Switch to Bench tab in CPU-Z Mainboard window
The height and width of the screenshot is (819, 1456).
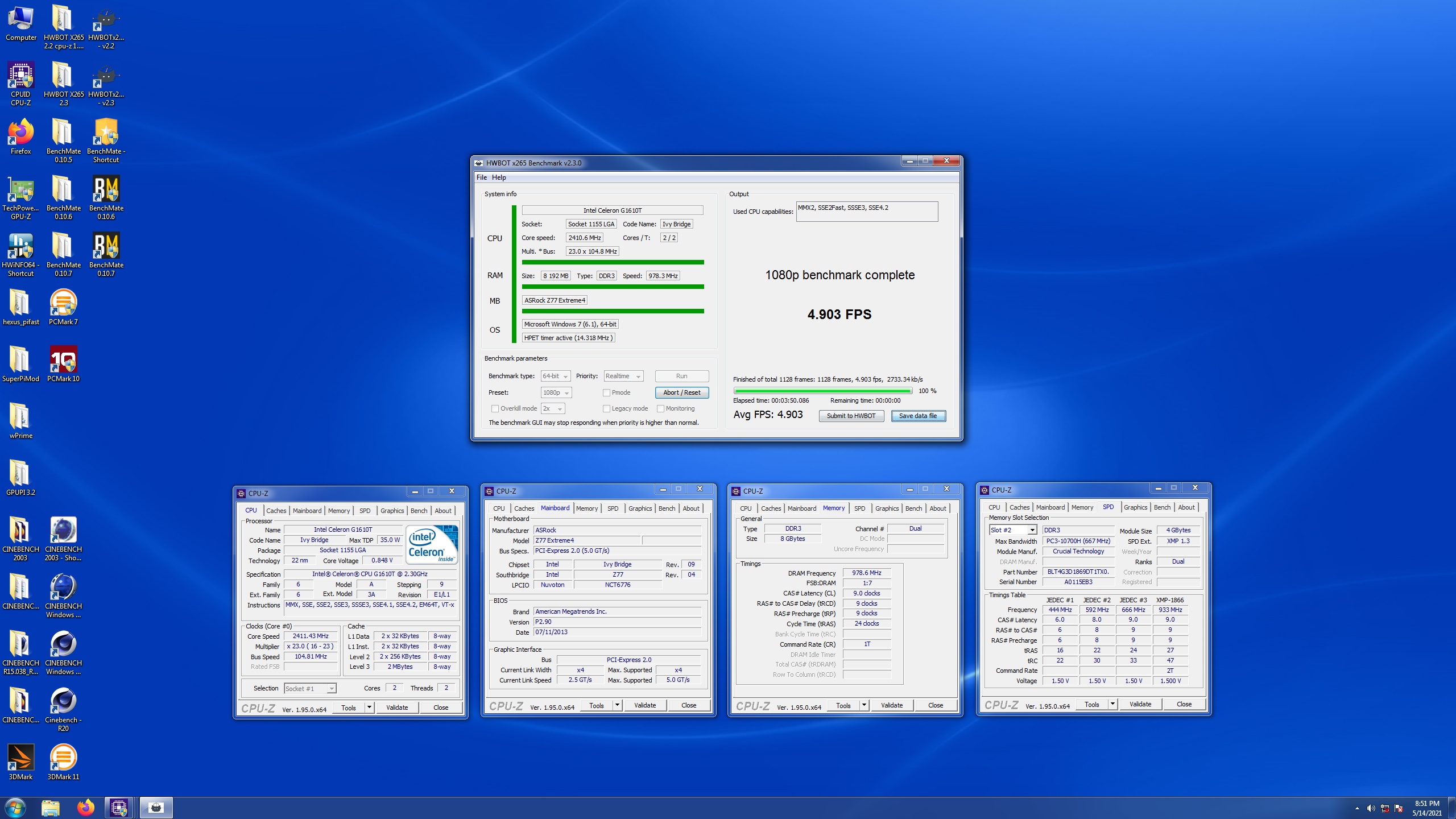pyautogui.click(x=667, y=508)
